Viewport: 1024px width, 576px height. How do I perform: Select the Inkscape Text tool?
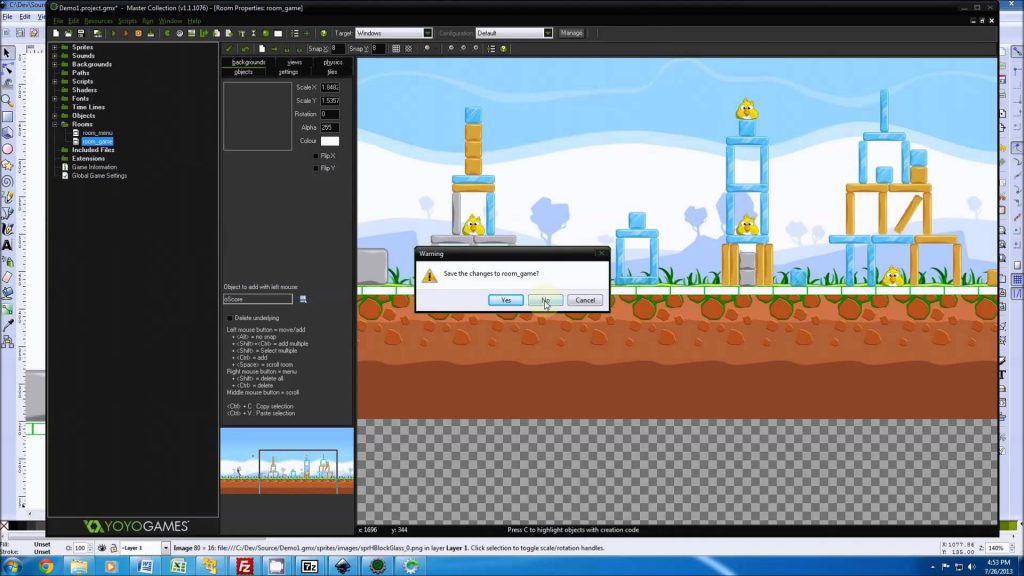click(7, 245)
